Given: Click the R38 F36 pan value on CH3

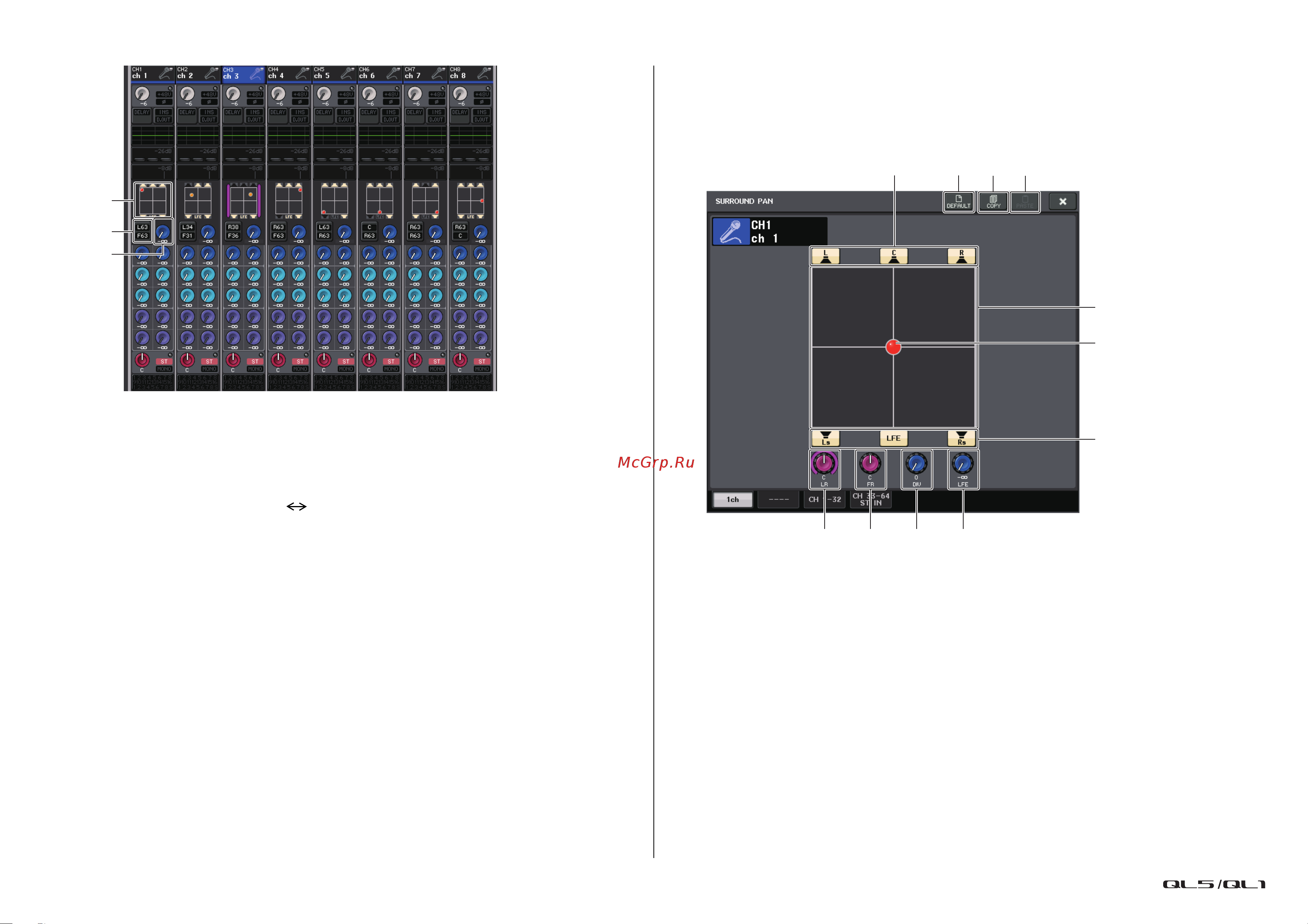Looking at the screenshot, I should click(233, 231).
